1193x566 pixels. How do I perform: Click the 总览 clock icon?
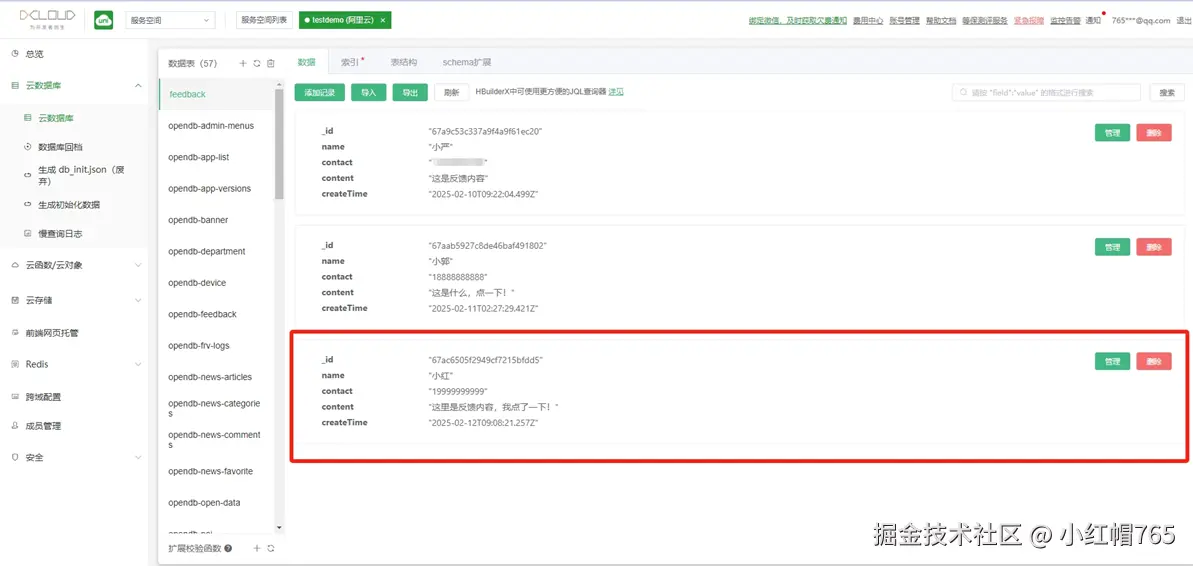14,54
